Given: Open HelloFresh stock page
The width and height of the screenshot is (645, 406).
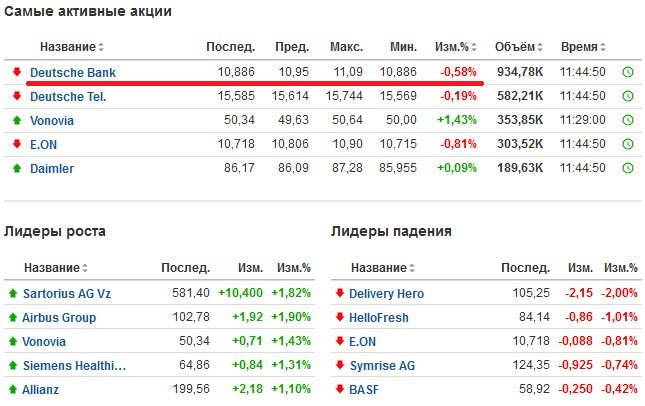Looking at the screenshot, I should (377, 317).
